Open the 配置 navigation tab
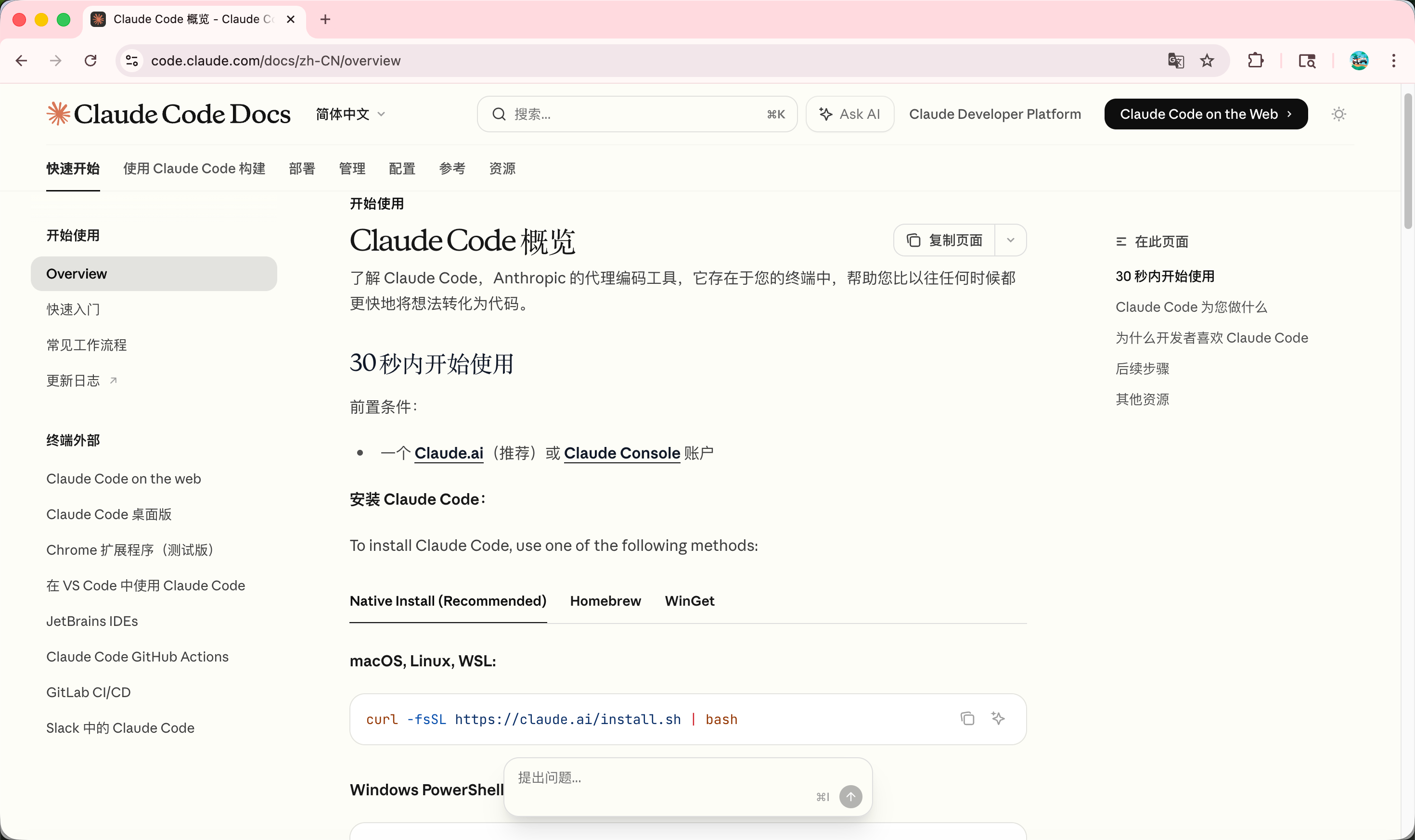The height and width of the screenshot is (840, 1415). coord(402,169)
